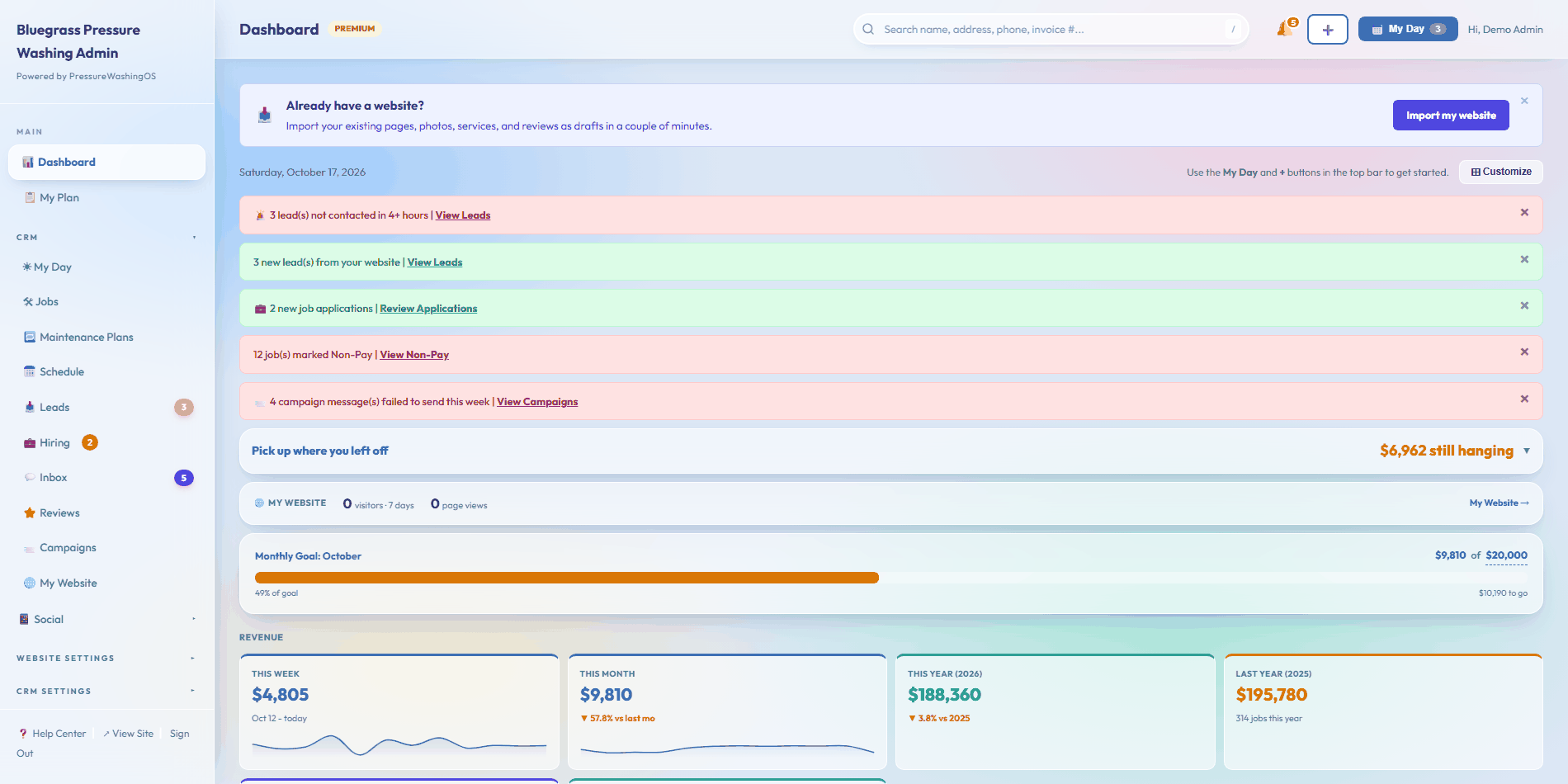This screenshot has width=1568, height=784.
Task: Open Reviews in the sidebar
Action: coord(106,512)
